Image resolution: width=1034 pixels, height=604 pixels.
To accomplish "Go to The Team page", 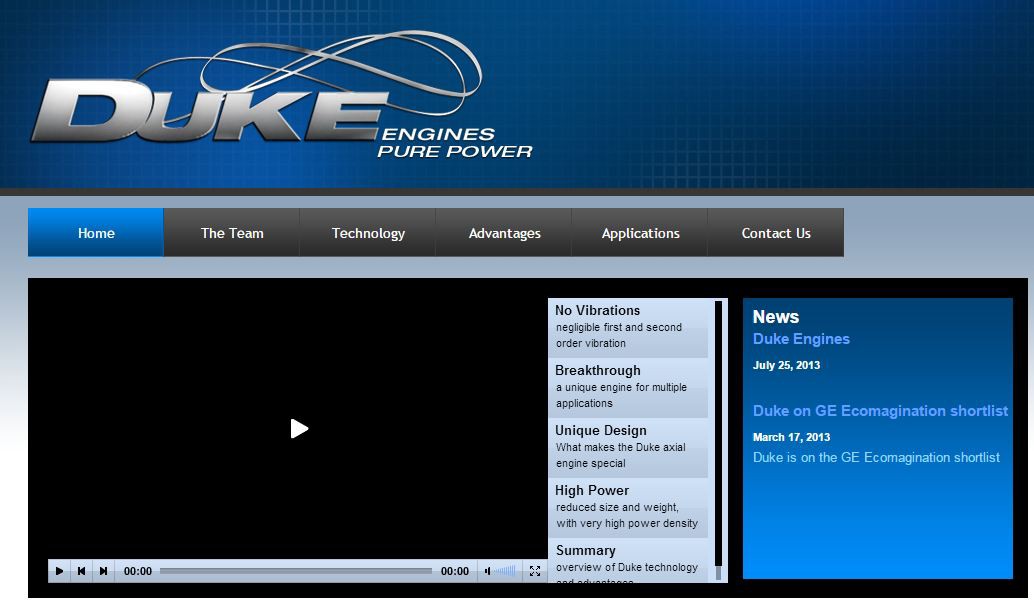I will pos(232,233).
